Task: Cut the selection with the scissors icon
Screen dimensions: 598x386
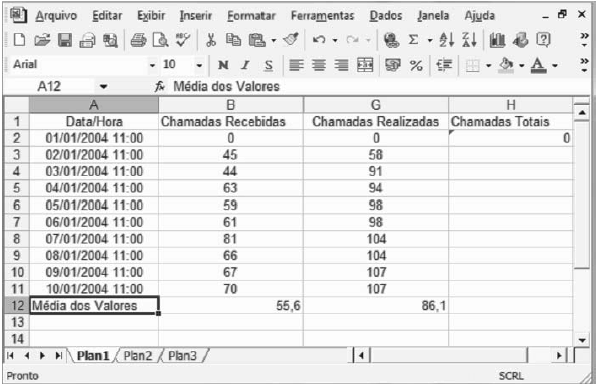Action: (211, 40)
